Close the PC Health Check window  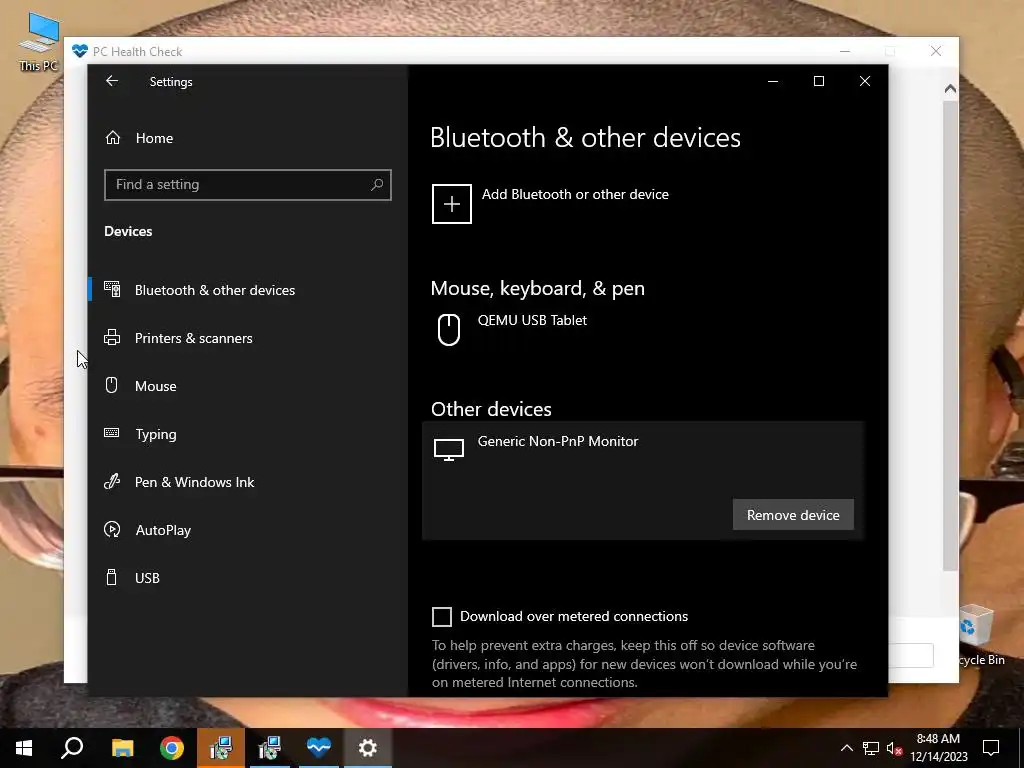936,51
